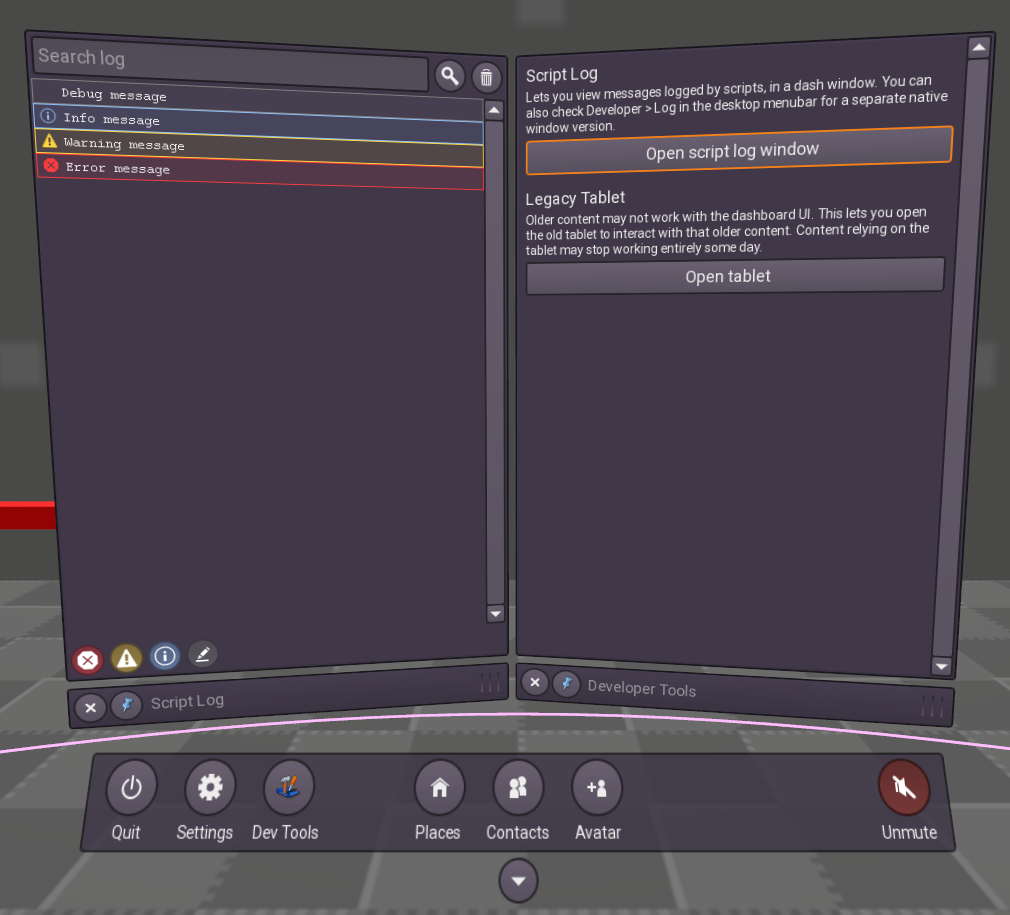Select the Info message row
The width and height of the screenshot is (1010, 915).
pyautogui.click(x=259, y=122)
